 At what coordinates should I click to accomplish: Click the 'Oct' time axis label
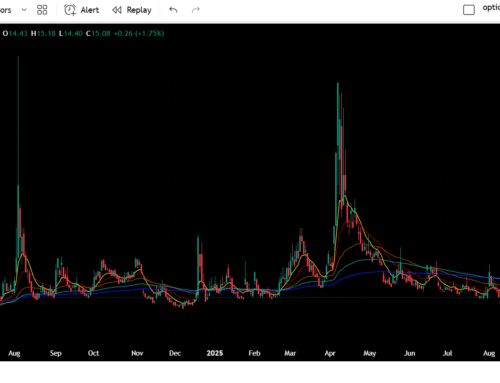tap(93, 353)
